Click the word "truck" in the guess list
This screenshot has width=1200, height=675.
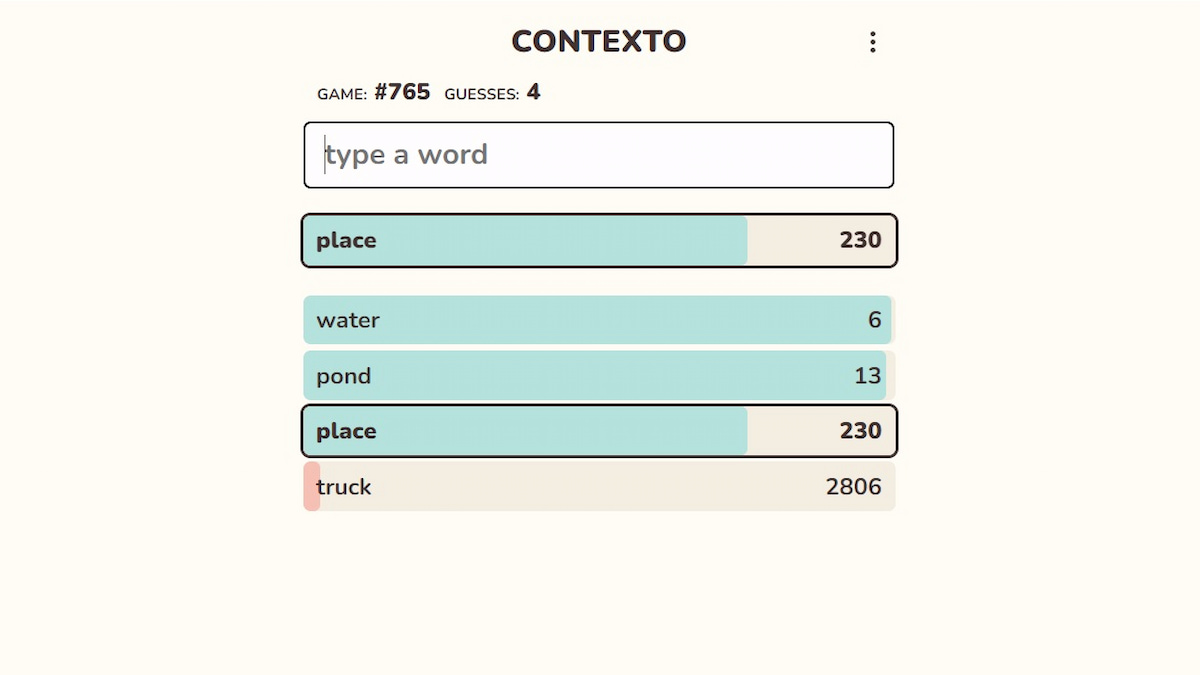click(344, 487)
